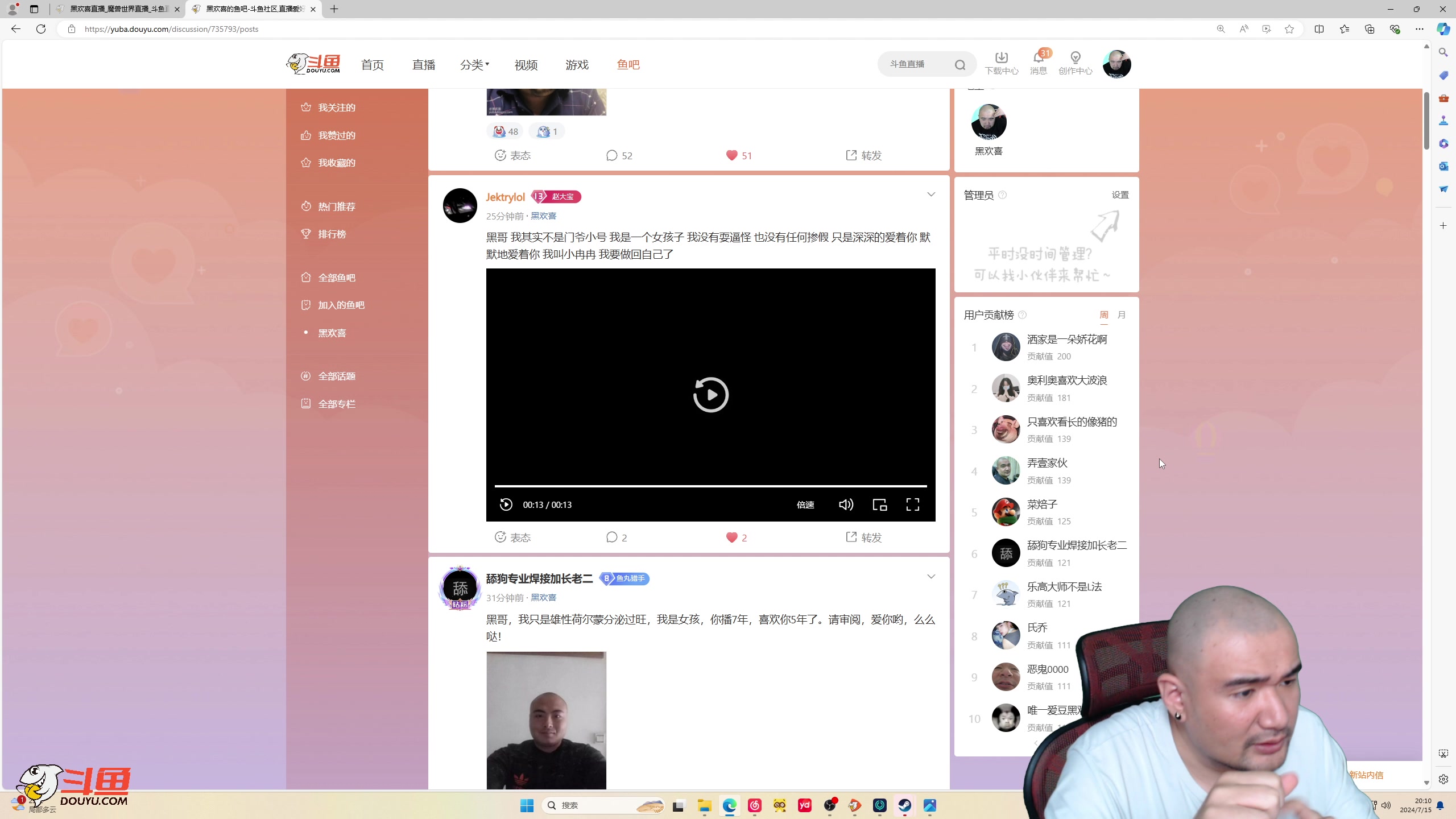This screenshot has width=1456, height=819.
Task: Click 表态 on the top post
Action: (512, 155)
